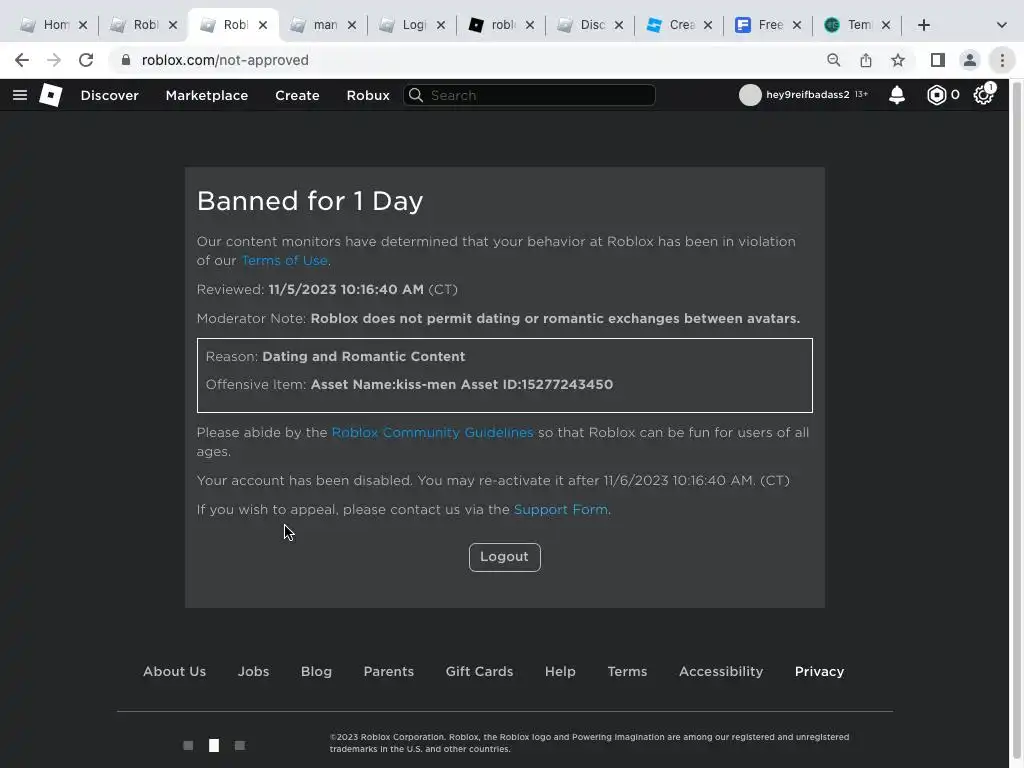
Task: Open Privacy footer link
Action: point(820,671)
